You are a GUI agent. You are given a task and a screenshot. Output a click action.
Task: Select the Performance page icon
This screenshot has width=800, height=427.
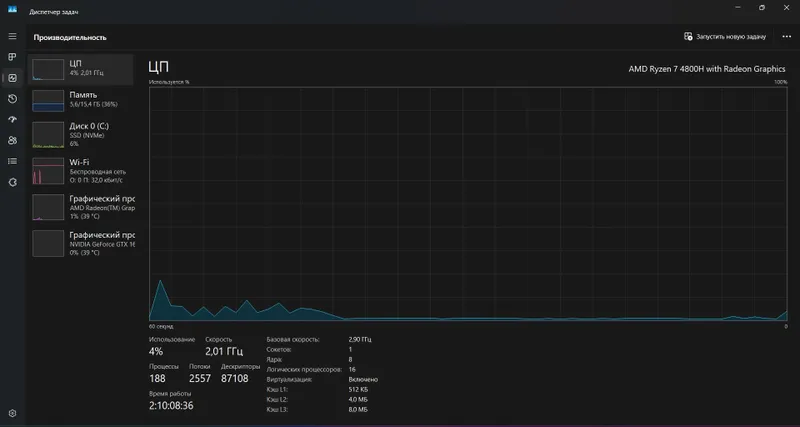click(12, 78)
